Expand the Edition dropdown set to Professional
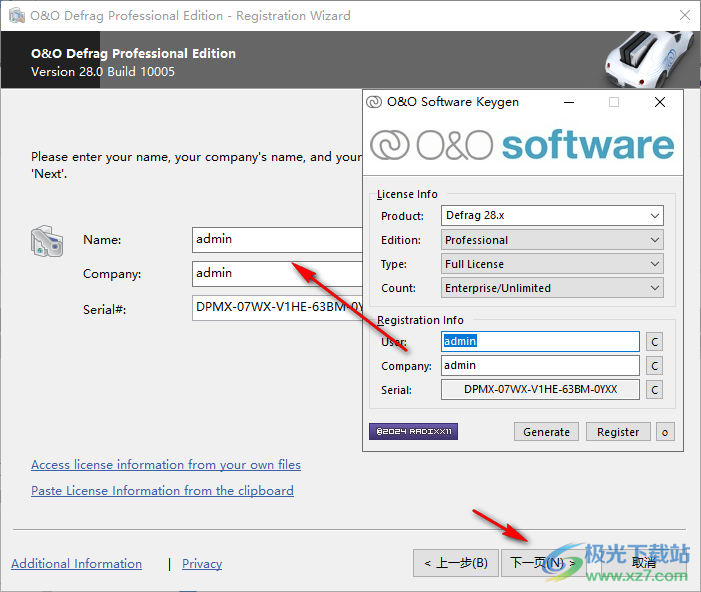Image resolution: width=701 pixels, height=592 pixels. tap(552, 240)
